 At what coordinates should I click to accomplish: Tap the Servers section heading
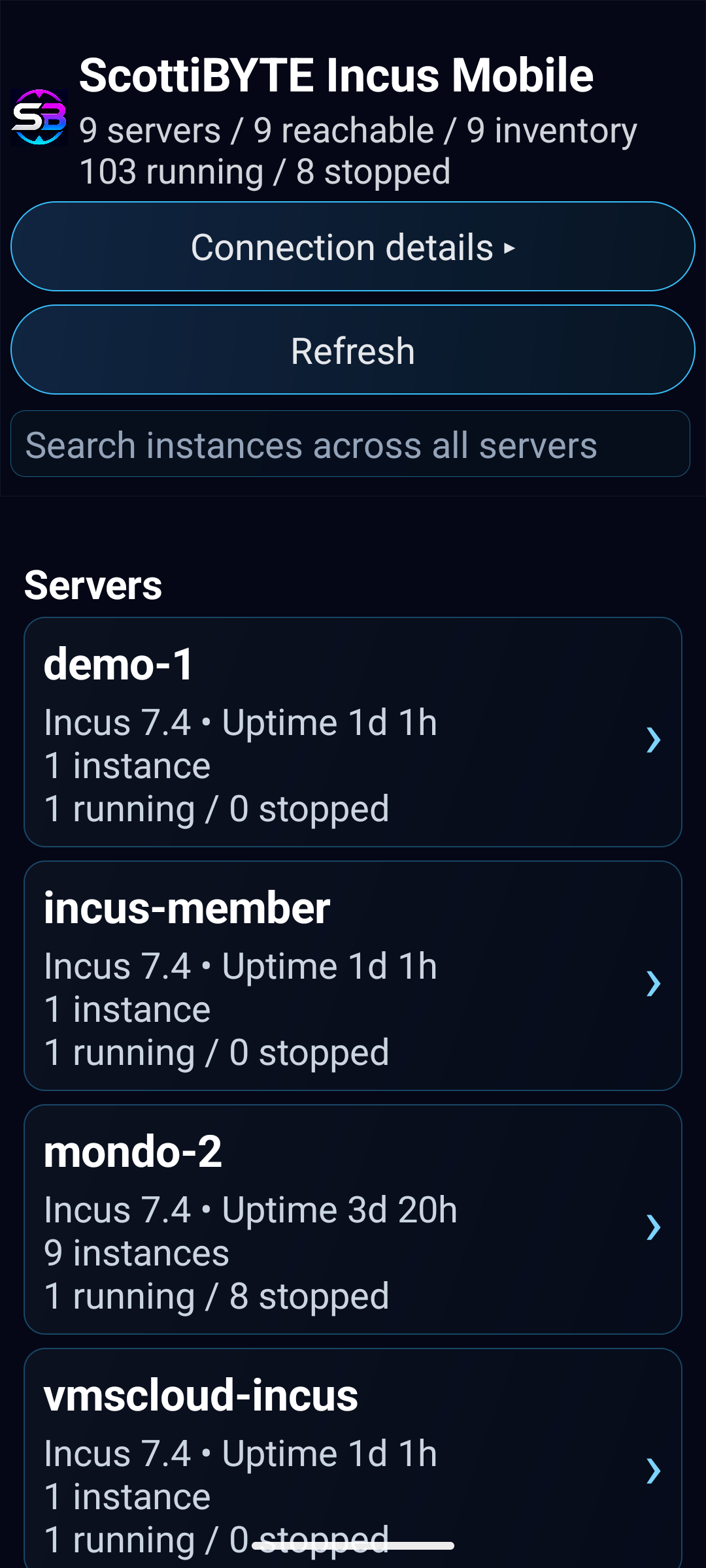click(x=93, y=585)
